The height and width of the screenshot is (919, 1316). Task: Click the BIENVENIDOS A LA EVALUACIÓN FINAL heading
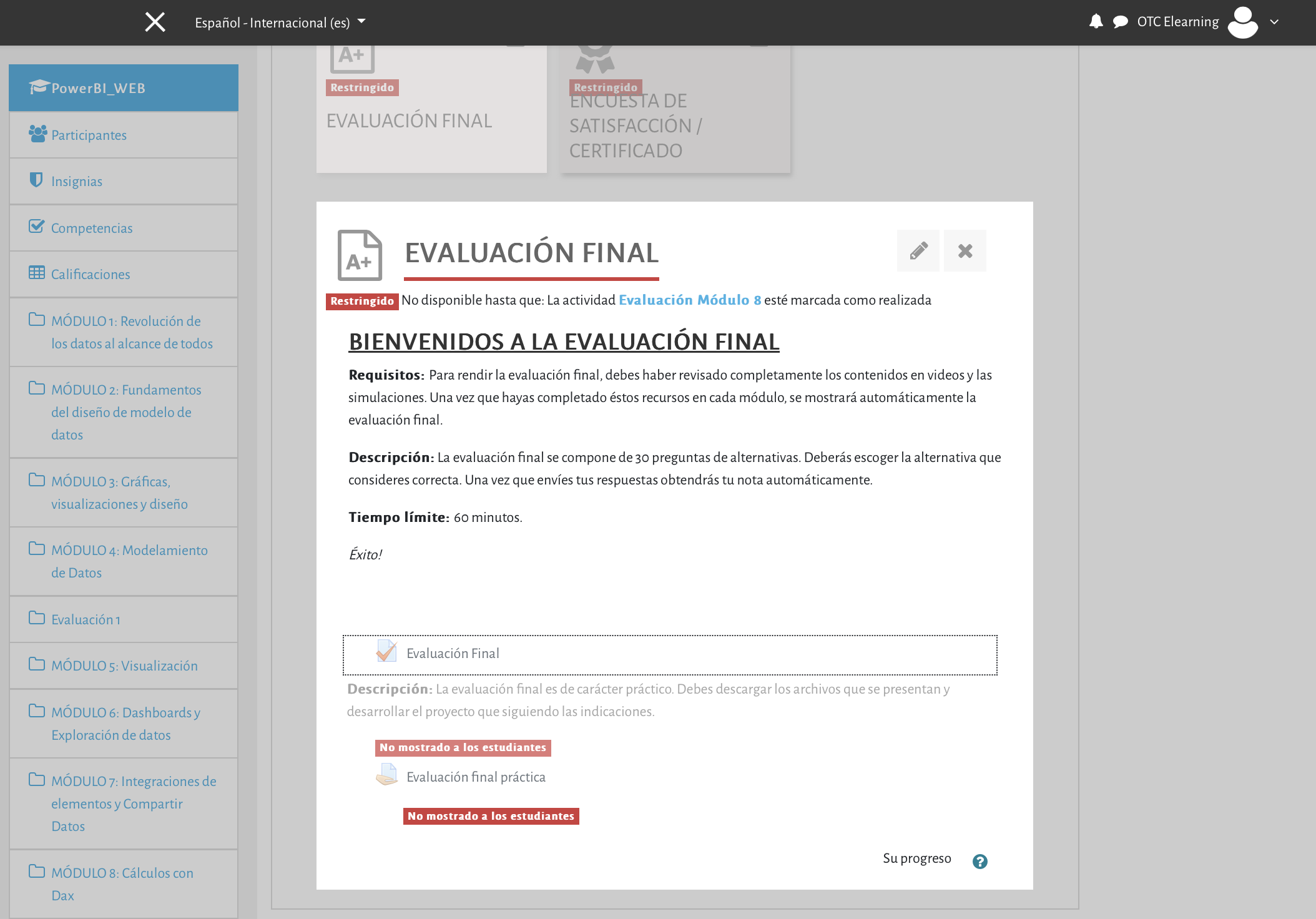coord(564,342)
